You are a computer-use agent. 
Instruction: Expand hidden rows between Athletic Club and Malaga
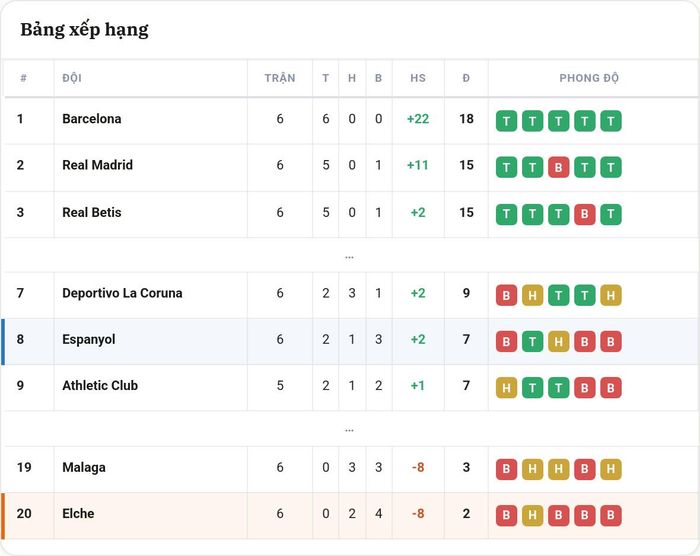pyautogui.click(x=349, y=430)
